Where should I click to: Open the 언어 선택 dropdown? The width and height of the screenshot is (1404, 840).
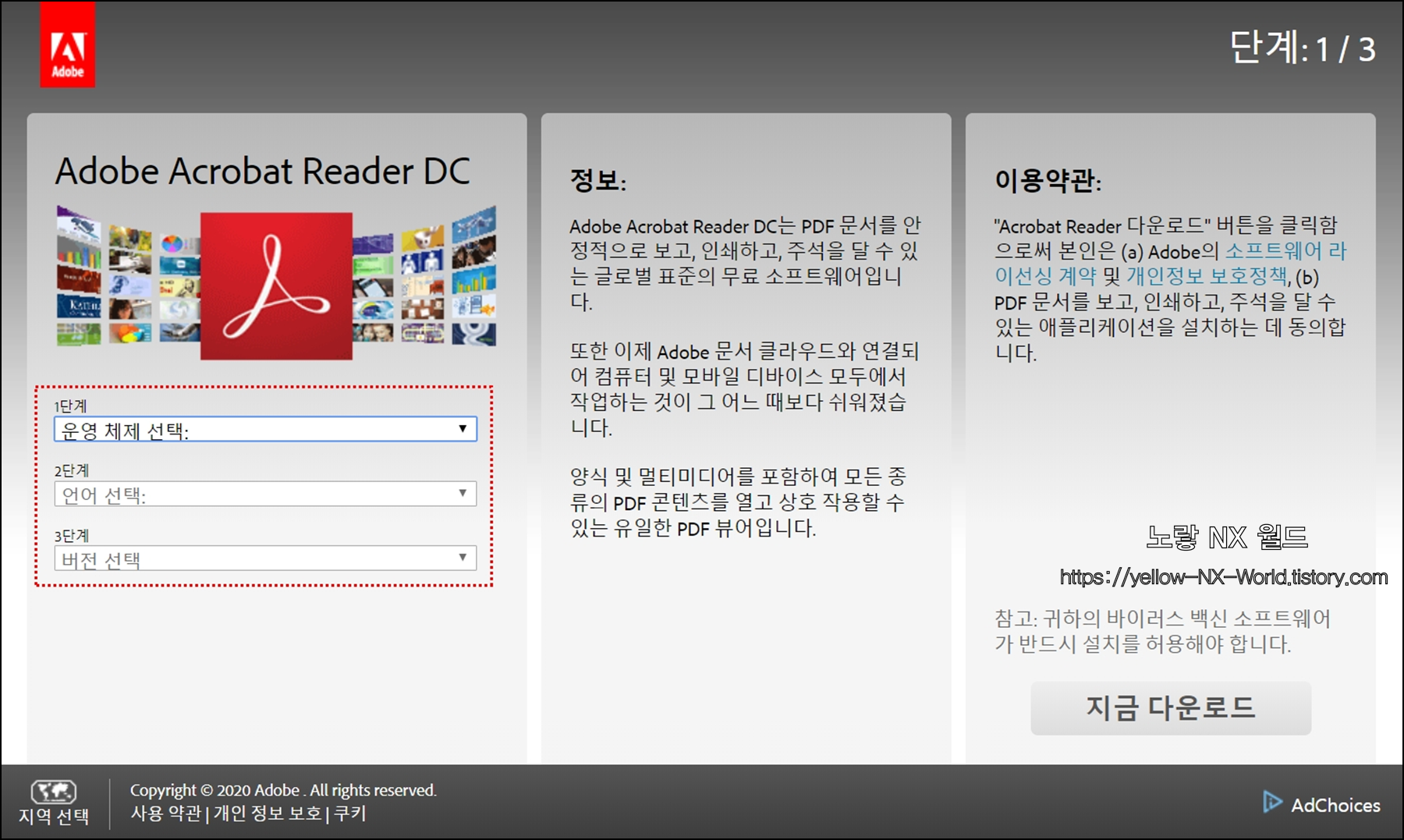coord(265,494)
